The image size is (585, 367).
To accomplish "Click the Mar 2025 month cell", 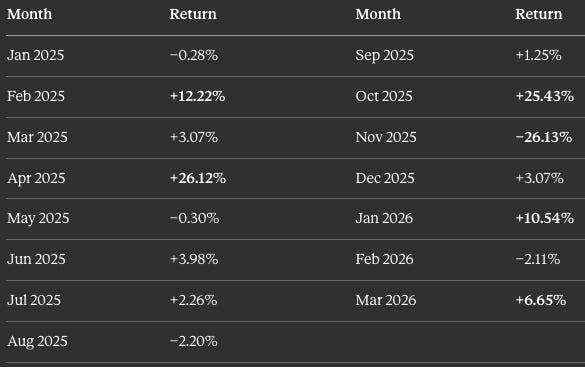I will pyautogui.click(x=37, y=137).
